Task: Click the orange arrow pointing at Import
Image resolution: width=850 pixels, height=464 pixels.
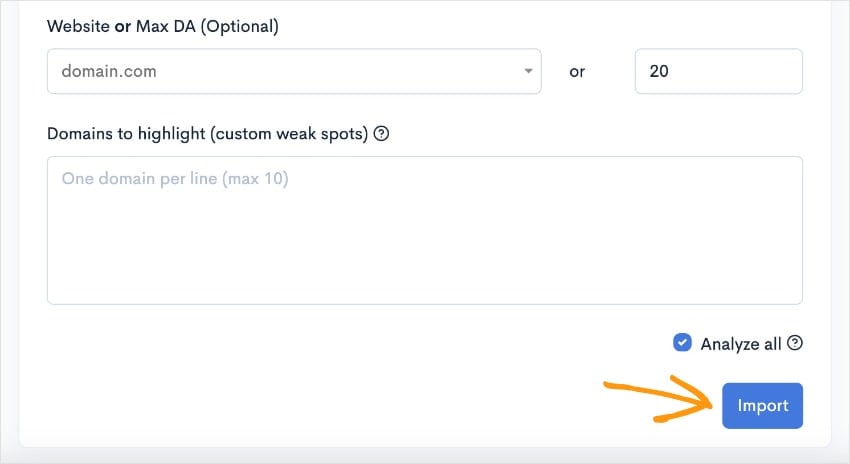Action: click(x=660, y=400)
